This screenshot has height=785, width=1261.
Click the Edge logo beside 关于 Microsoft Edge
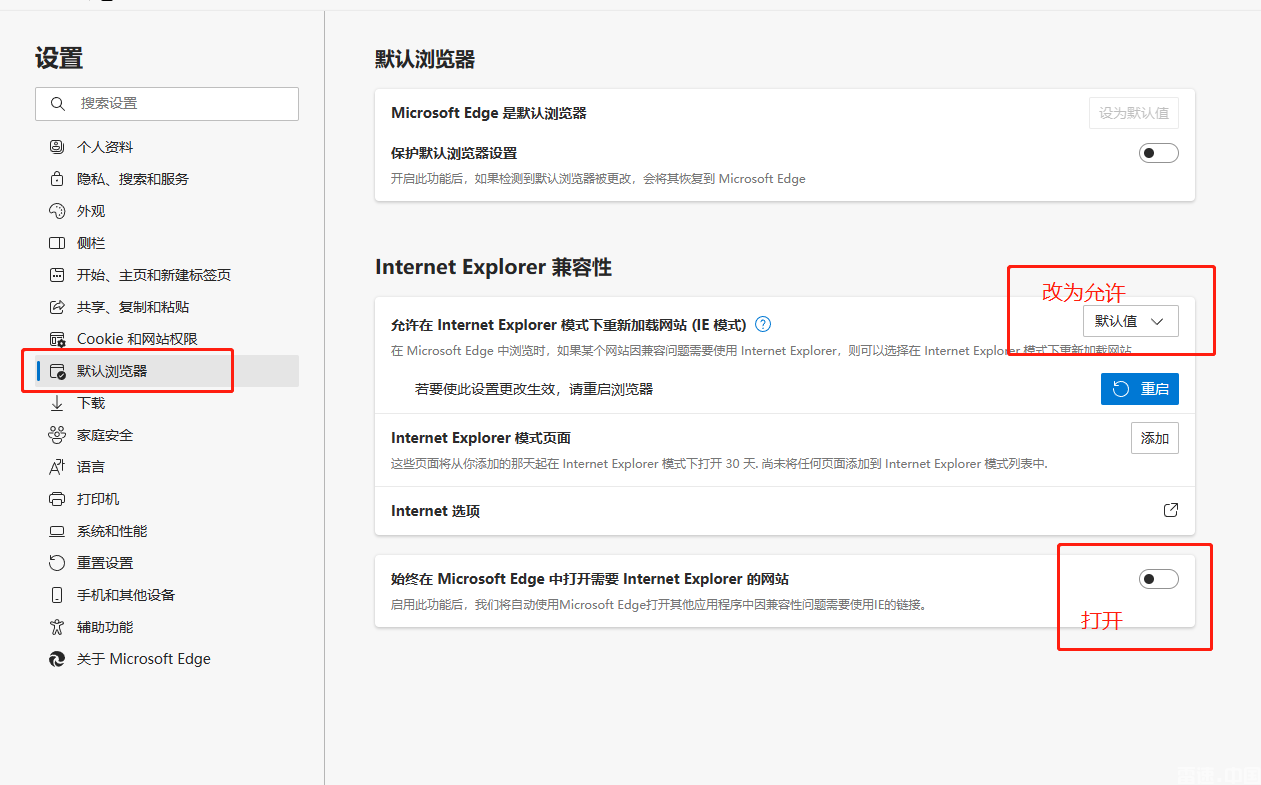click(x=57, y=659)
